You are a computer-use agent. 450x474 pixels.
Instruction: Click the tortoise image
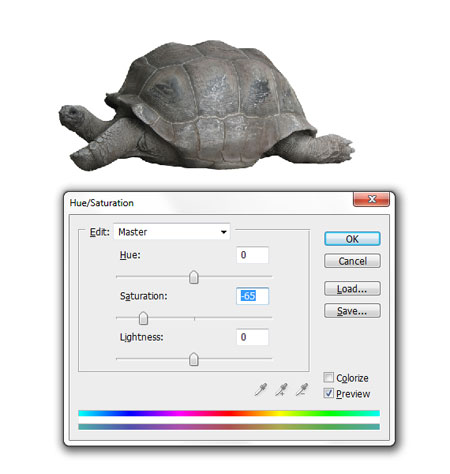coord(207,106)
